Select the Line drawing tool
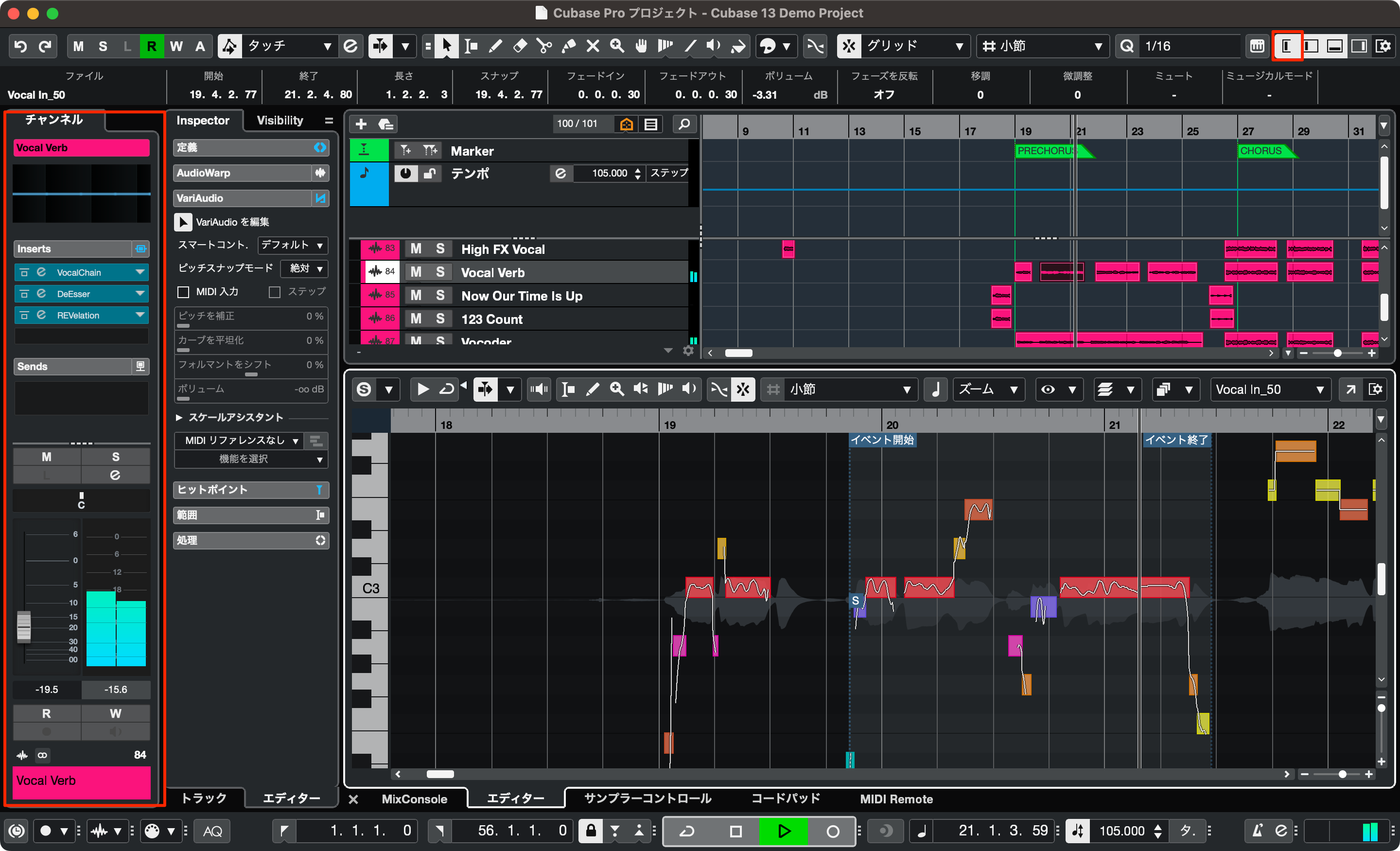 pyautogui.click(x=690, y=46)
